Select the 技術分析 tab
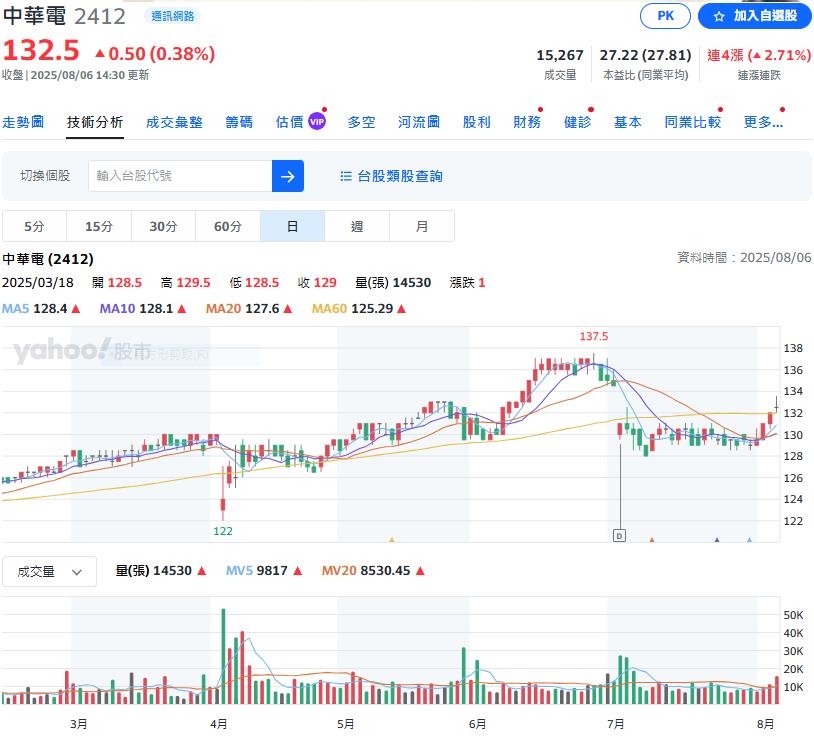Viewport: 814px width, 746px height. (x=94, y=122)
